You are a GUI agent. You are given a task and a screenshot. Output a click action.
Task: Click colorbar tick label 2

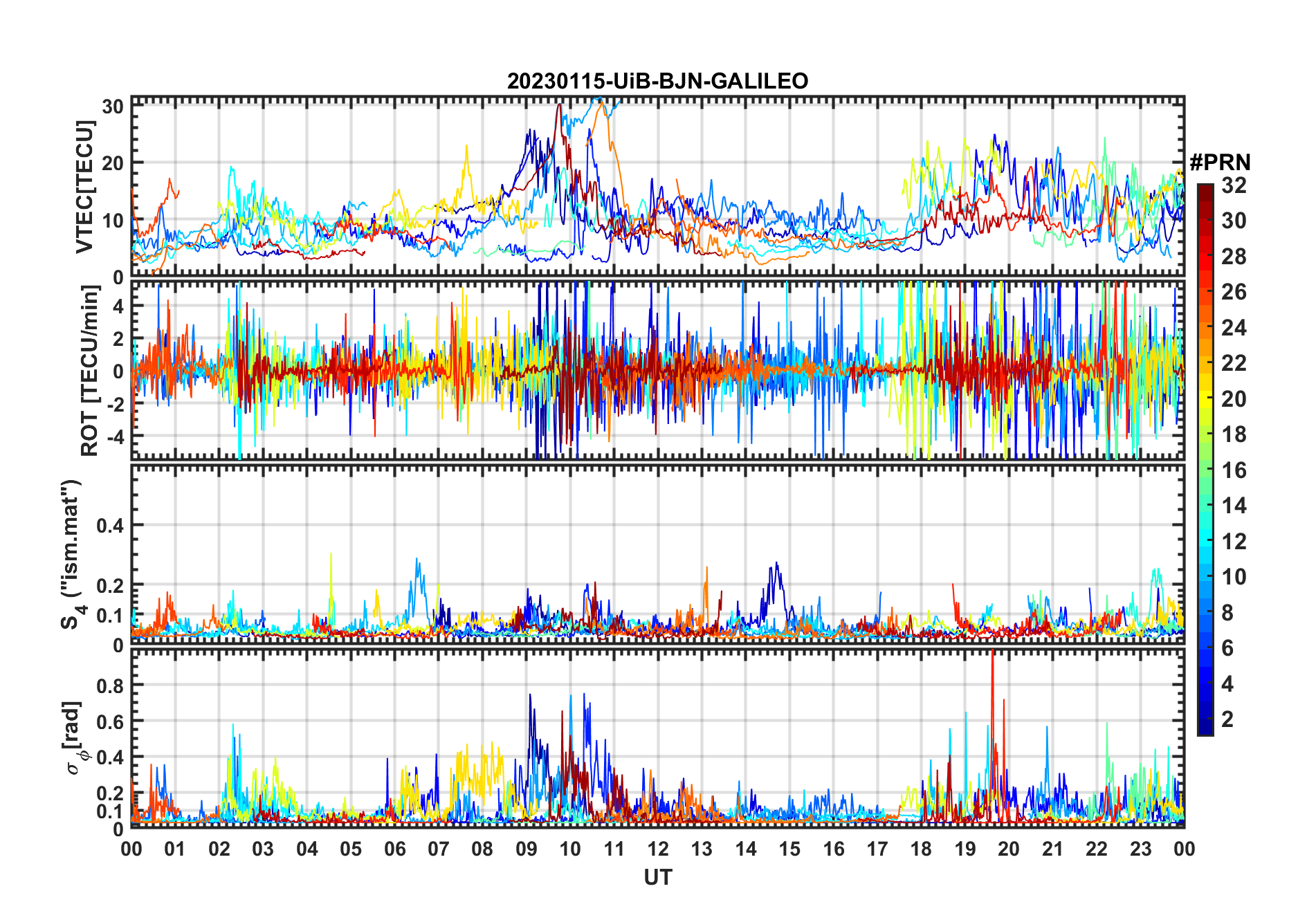click(x=1227, y=719)
